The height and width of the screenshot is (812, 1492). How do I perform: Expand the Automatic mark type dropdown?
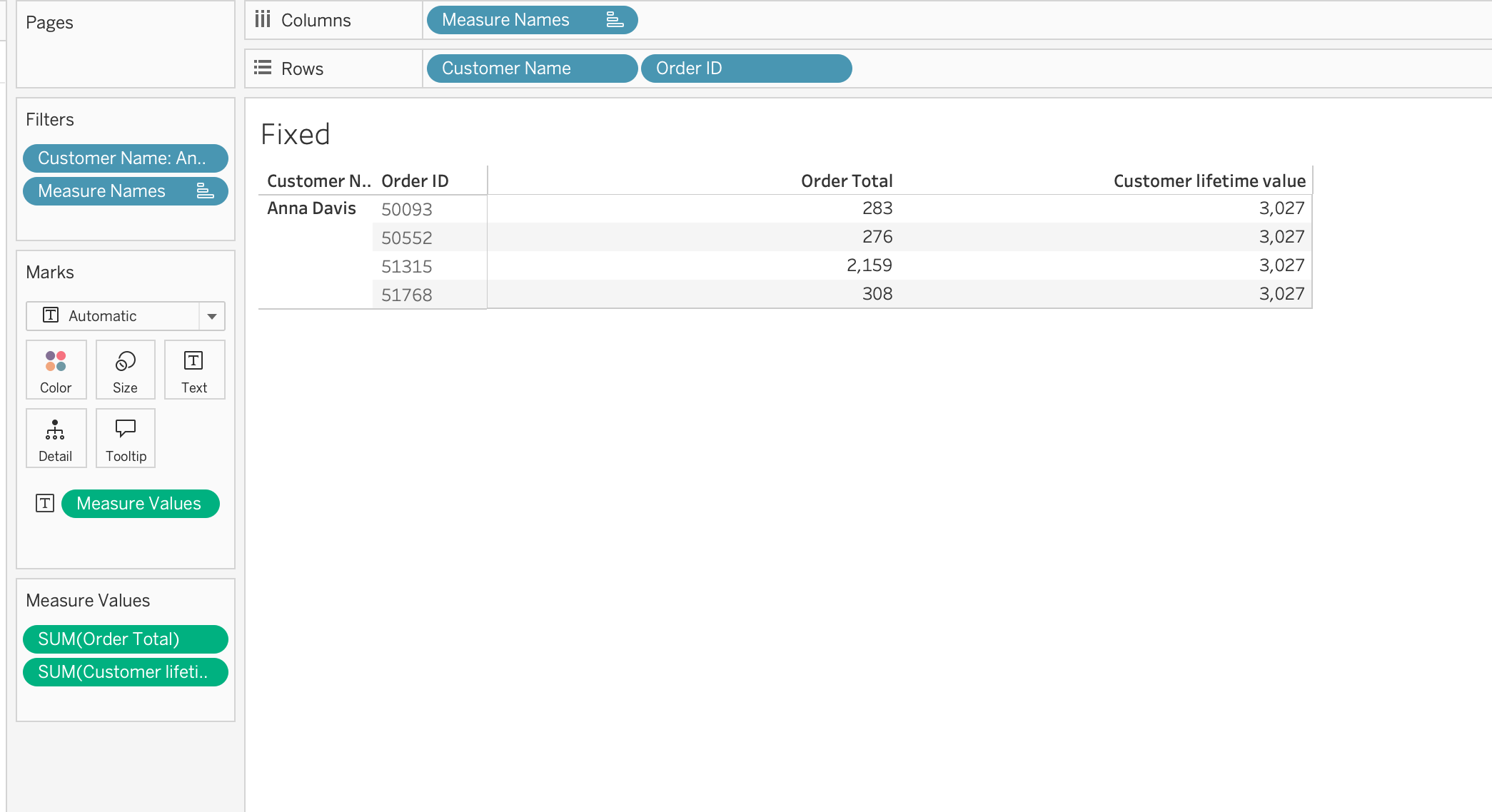point(212,316)
